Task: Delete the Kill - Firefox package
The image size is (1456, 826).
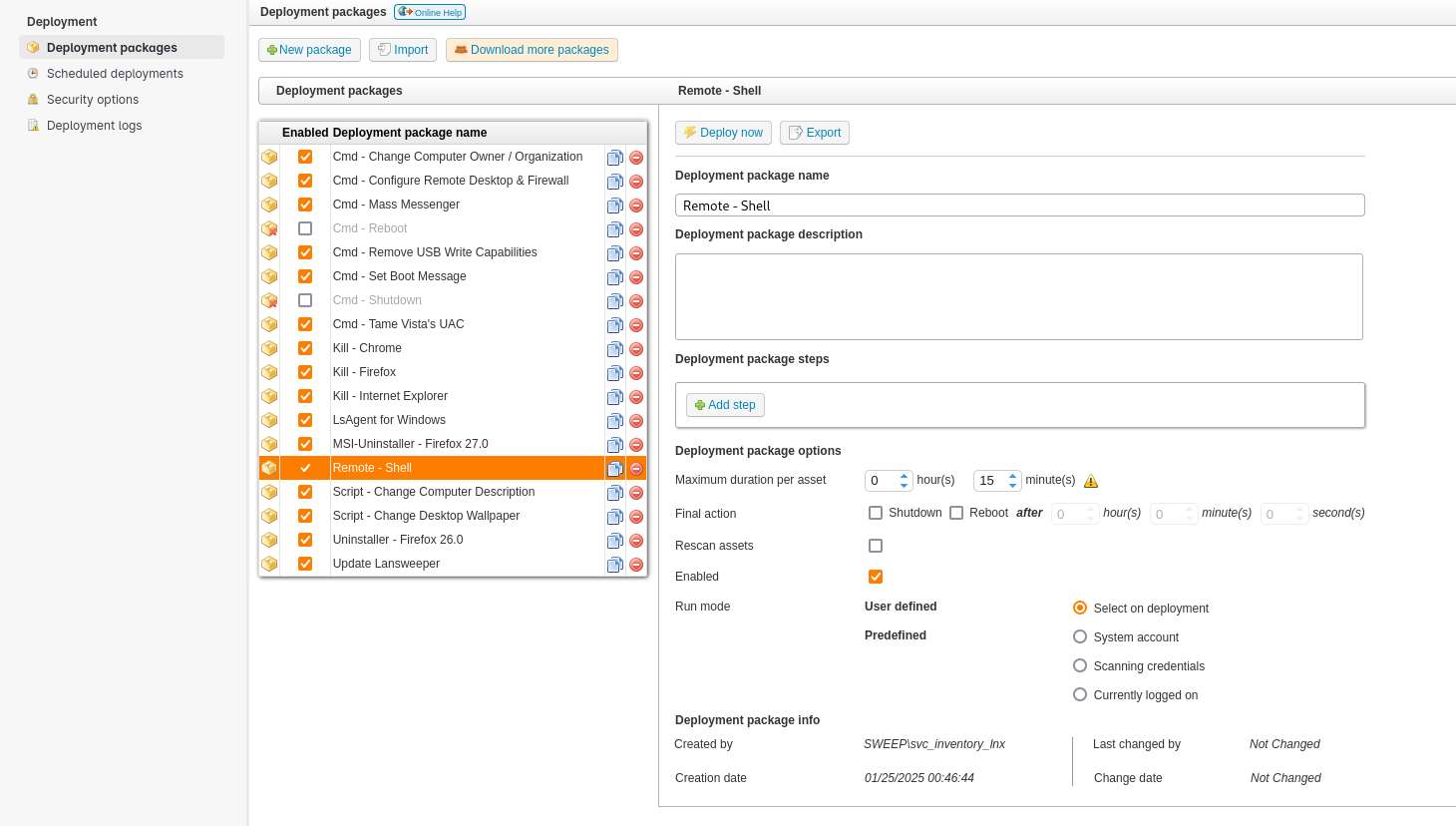Action: [x=636, y=373]
